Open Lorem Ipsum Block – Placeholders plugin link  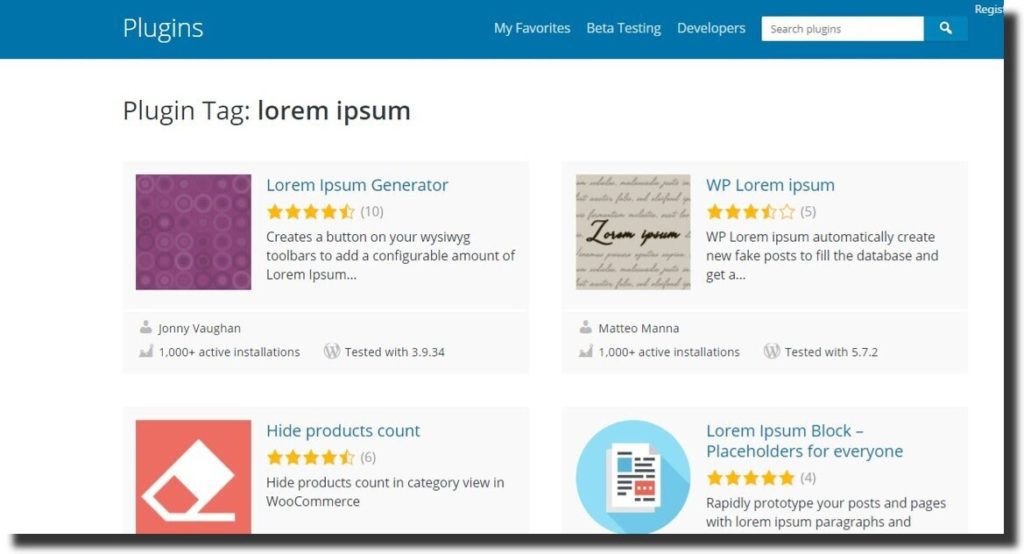click(x=805, y=441)
